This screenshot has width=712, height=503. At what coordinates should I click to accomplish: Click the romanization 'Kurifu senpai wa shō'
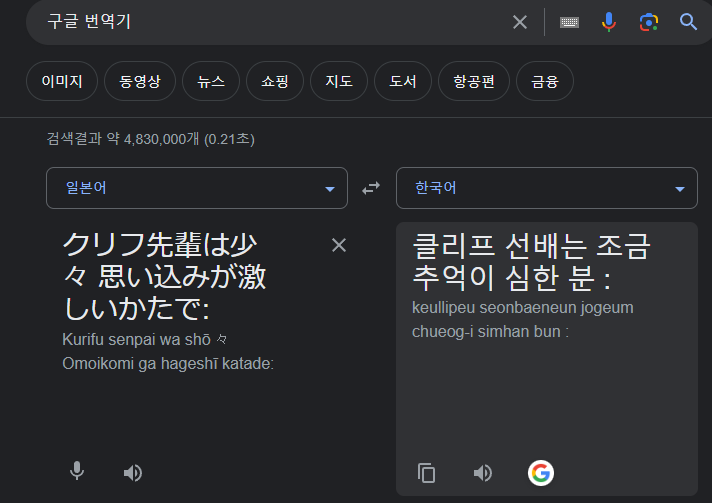(136, 340)
